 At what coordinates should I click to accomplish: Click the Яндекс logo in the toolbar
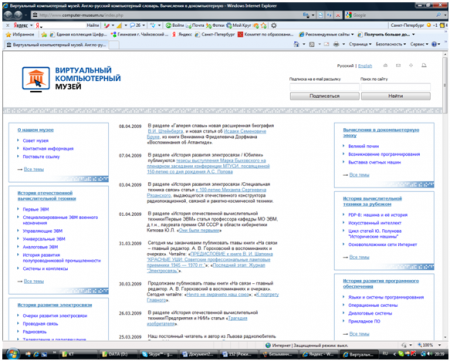[20, 25]
